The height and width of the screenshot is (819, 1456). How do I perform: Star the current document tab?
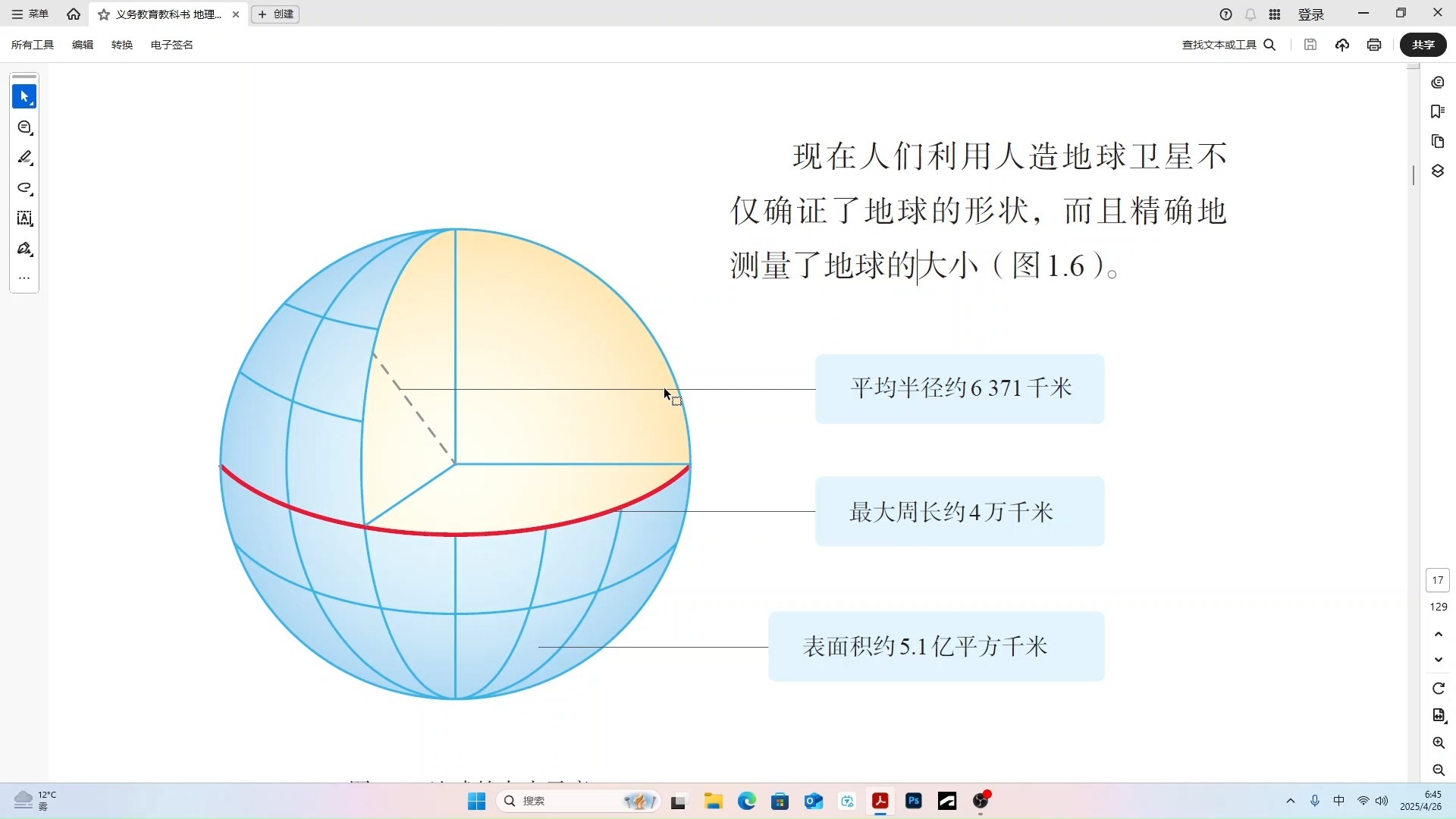click(104, 14)
